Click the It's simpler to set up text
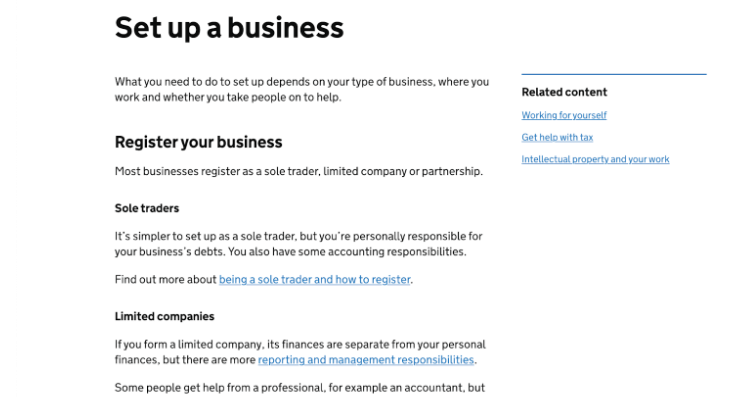Screen dimensions: 740x406 point(298,237)
